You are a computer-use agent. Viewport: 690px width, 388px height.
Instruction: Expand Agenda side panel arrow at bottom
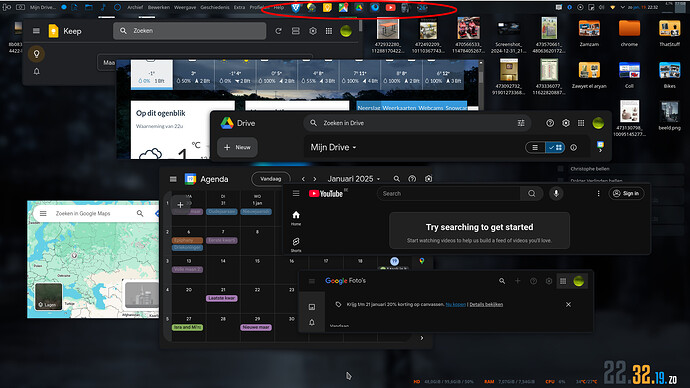[x=422, y=338]
